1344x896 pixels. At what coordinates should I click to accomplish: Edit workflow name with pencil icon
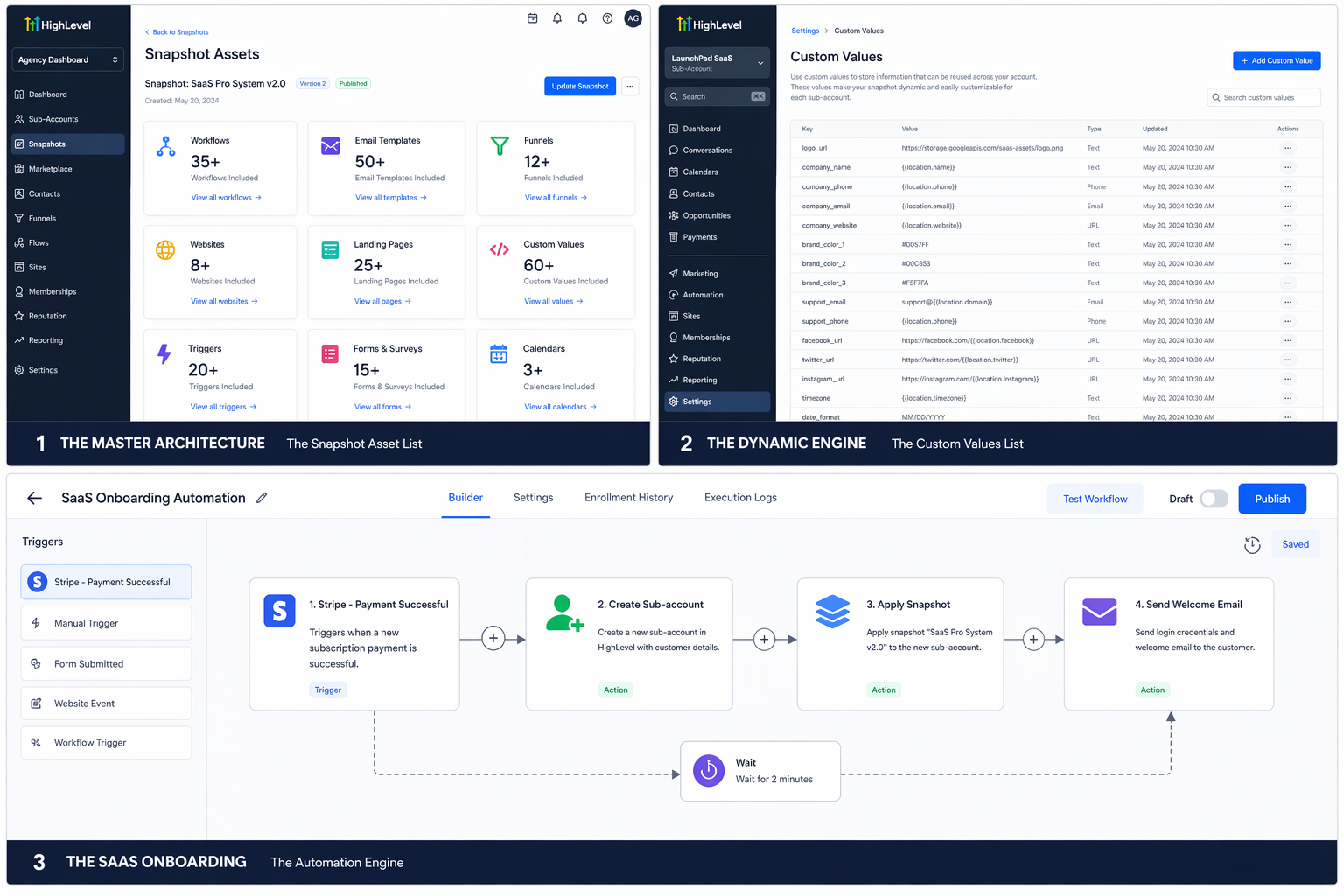click(262, 498)
